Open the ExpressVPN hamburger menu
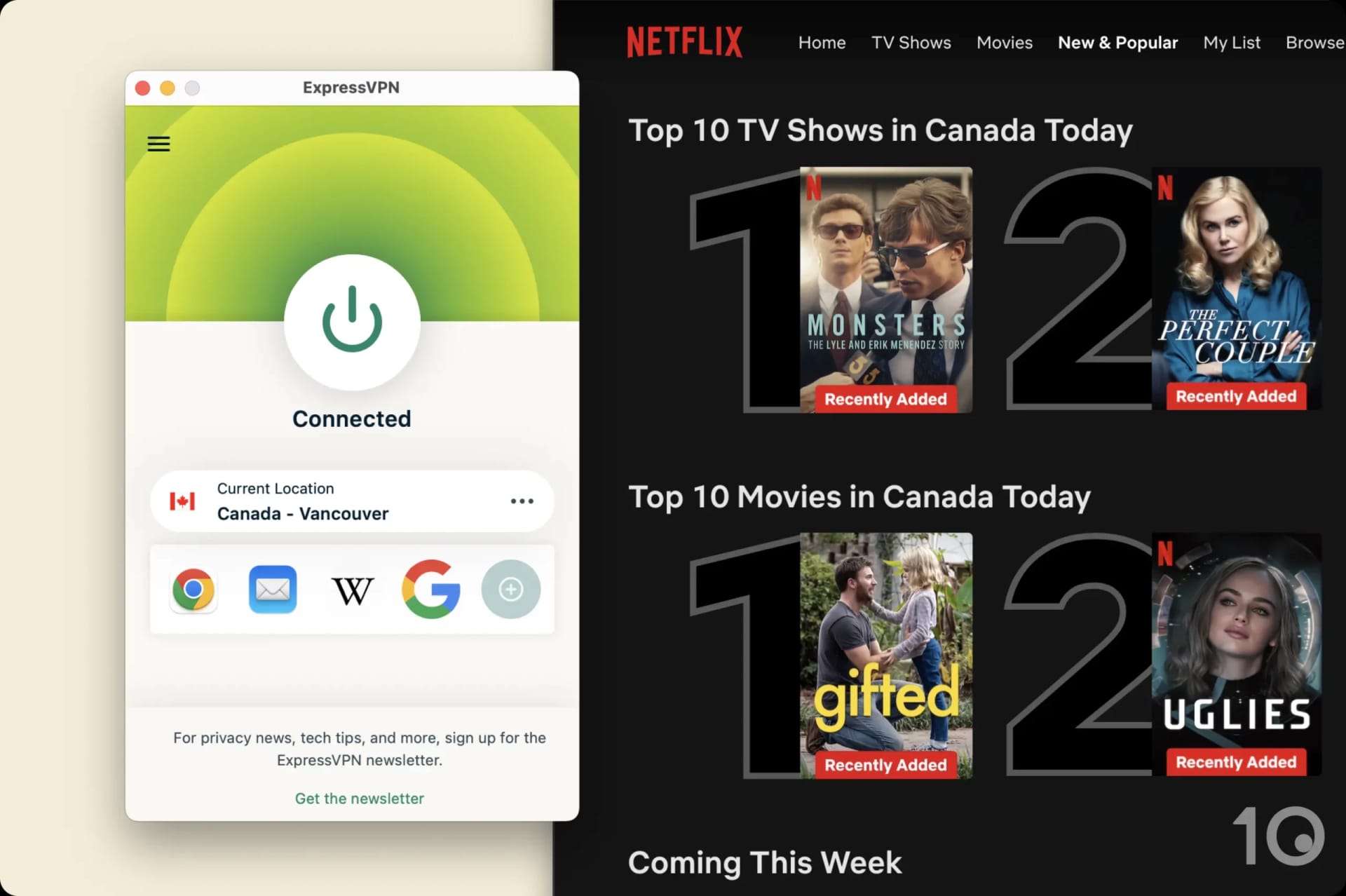 (x=159, y=143)
